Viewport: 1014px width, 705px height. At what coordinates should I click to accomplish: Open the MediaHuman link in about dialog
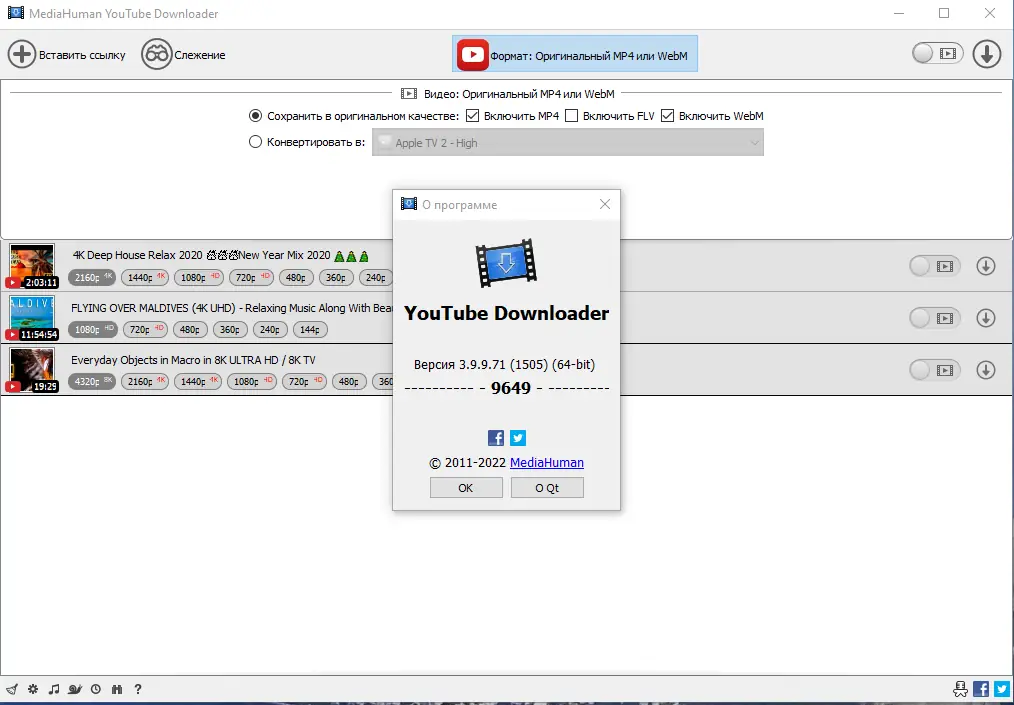point(546,462)
